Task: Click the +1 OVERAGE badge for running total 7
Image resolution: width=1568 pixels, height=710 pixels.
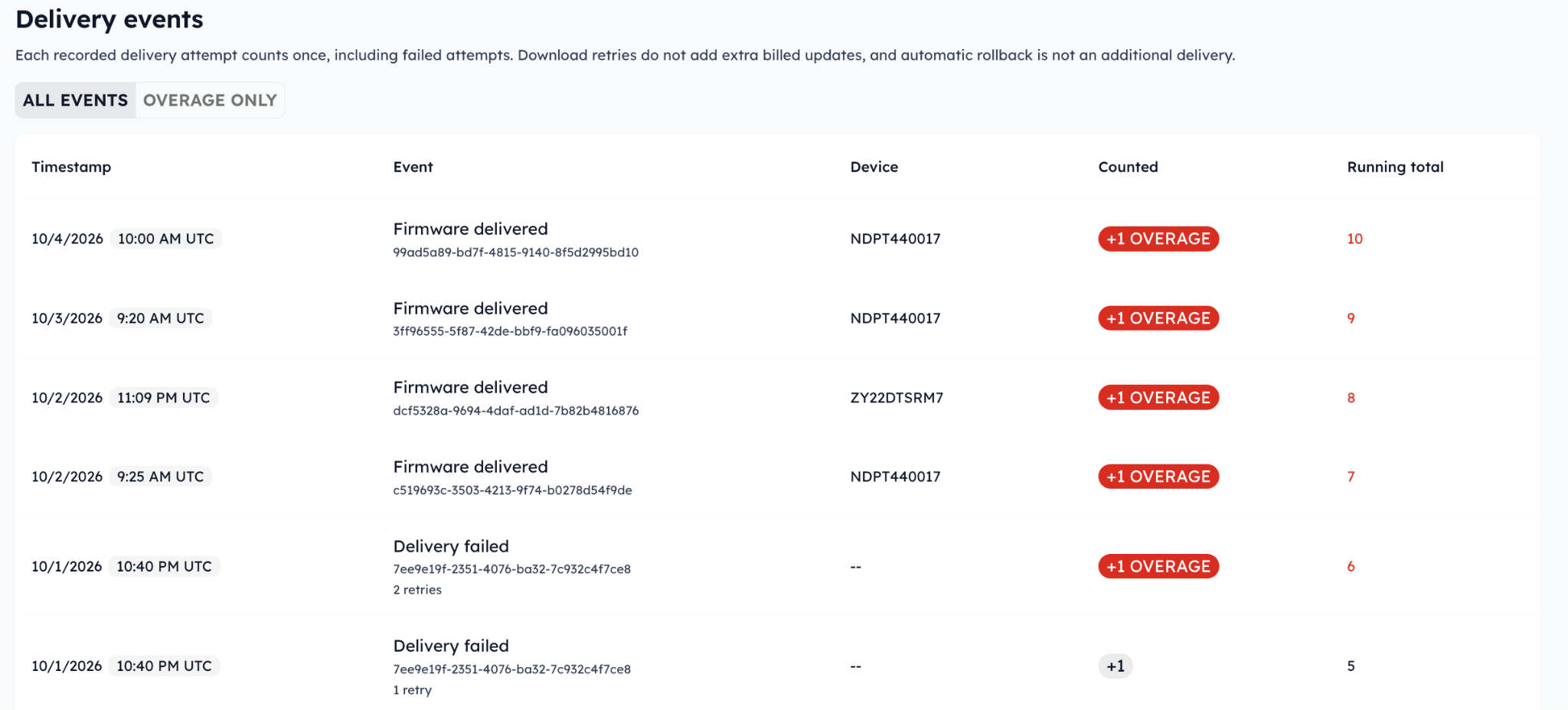Action: coord(1158,477)
